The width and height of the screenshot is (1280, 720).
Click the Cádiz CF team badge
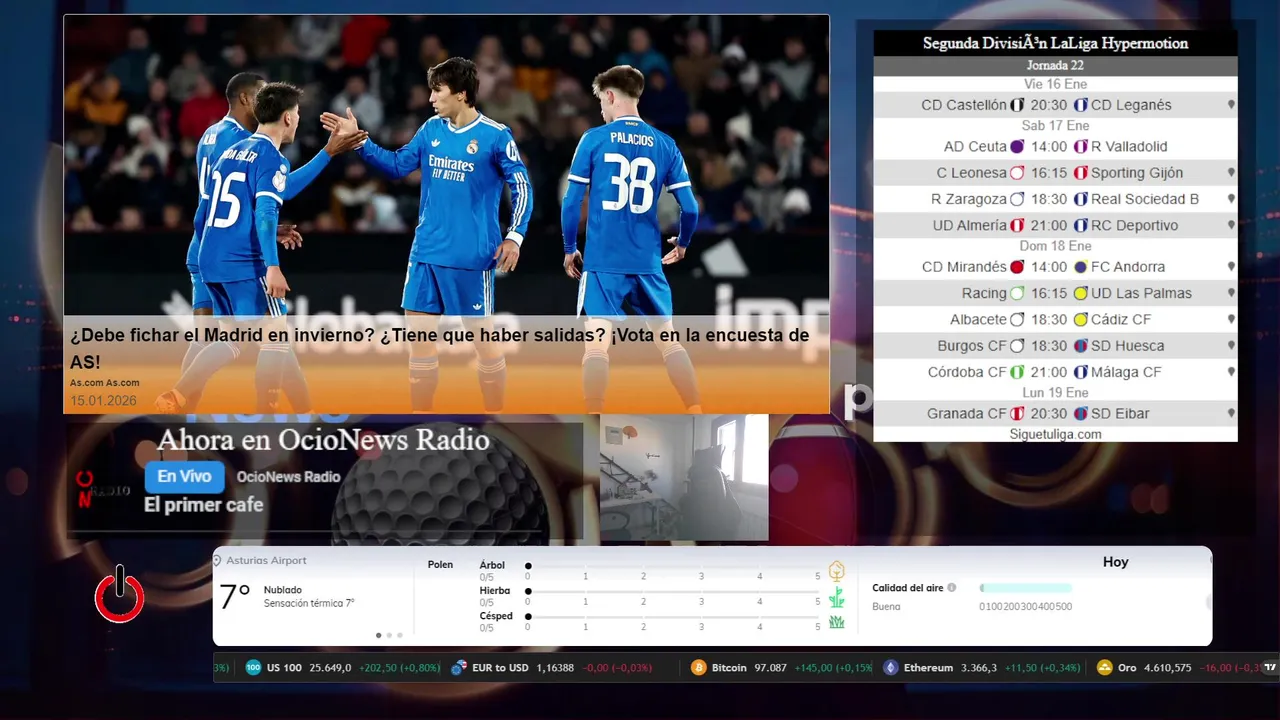(x=1081, y=320)
